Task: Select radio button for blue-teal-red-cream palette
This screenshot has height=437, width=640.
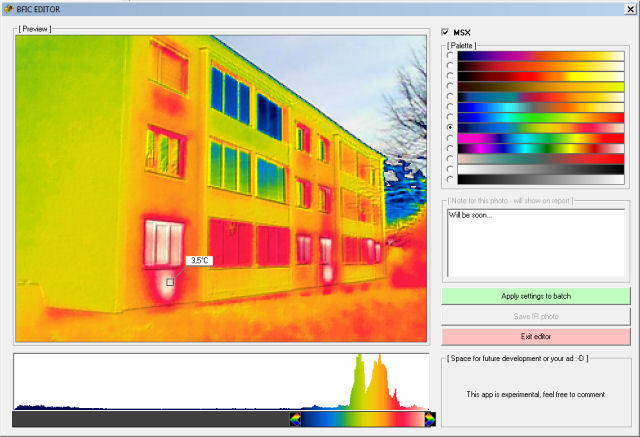Action: (450, 97)
